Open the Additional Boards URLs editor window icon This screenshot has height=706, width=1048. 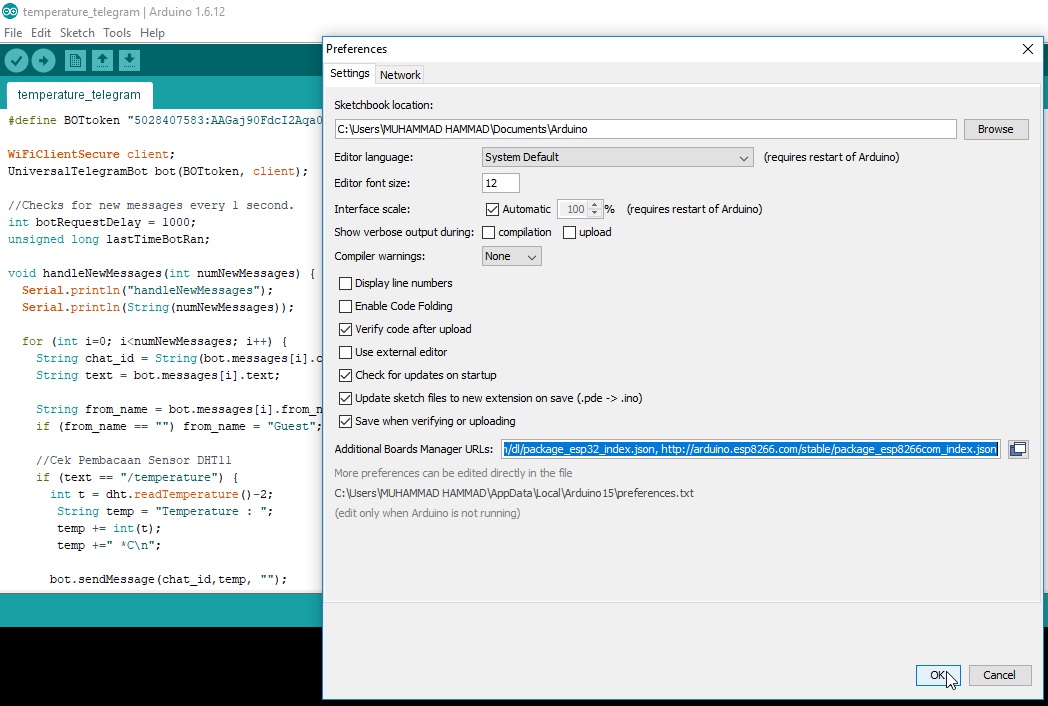coord(1018,449)
